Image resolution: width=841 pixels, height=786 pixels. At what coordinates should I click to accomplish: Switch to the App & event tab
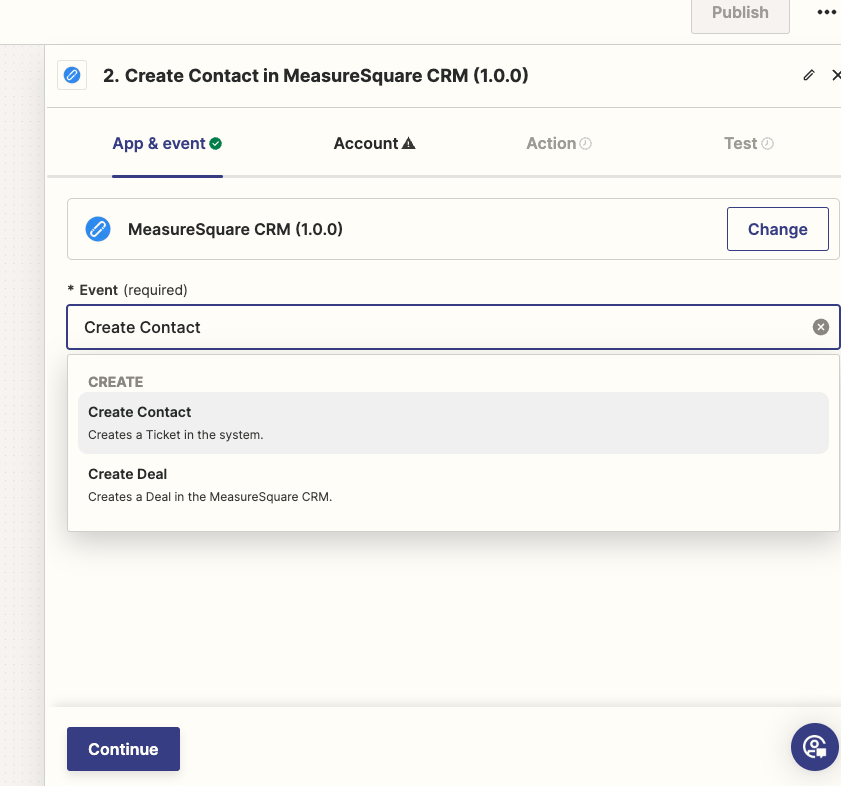pos(158,144)
